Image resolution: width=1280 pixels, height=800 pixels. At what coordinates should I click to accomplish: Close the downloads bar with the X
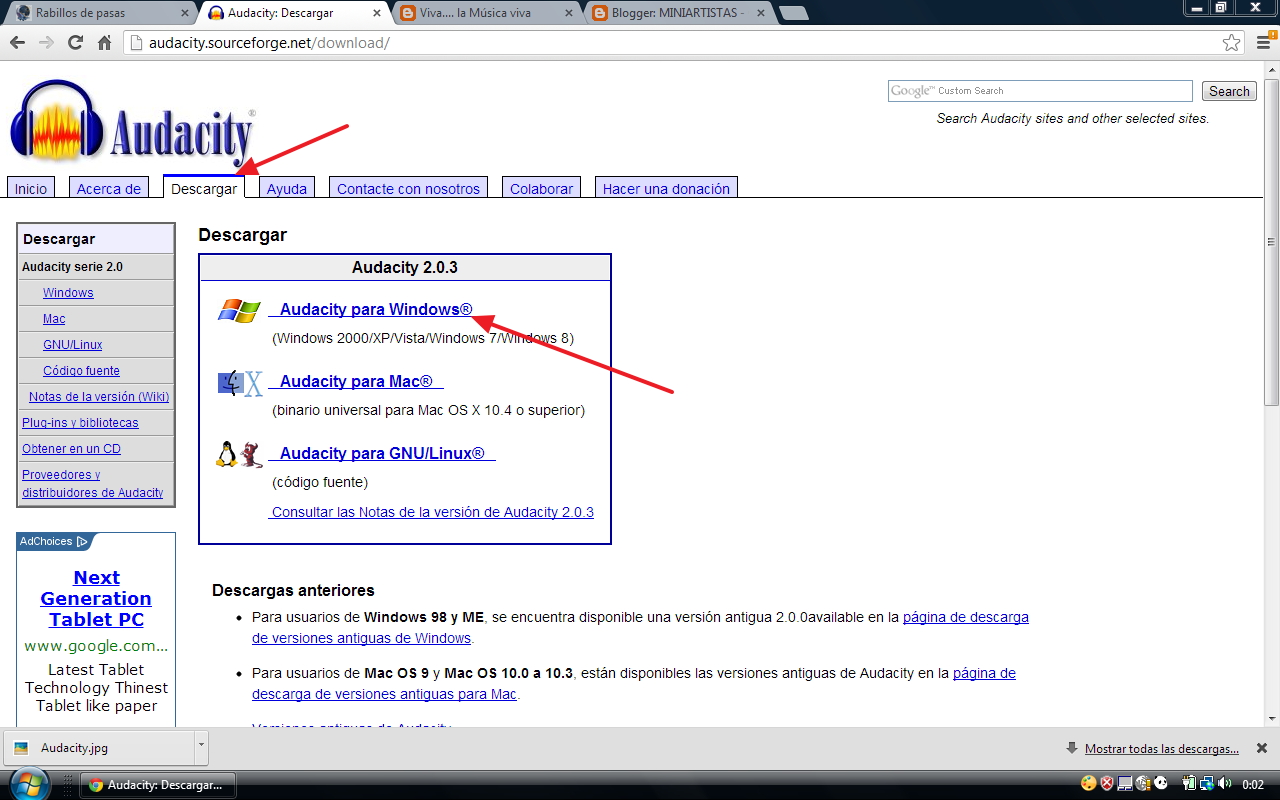click(1262, 748)
